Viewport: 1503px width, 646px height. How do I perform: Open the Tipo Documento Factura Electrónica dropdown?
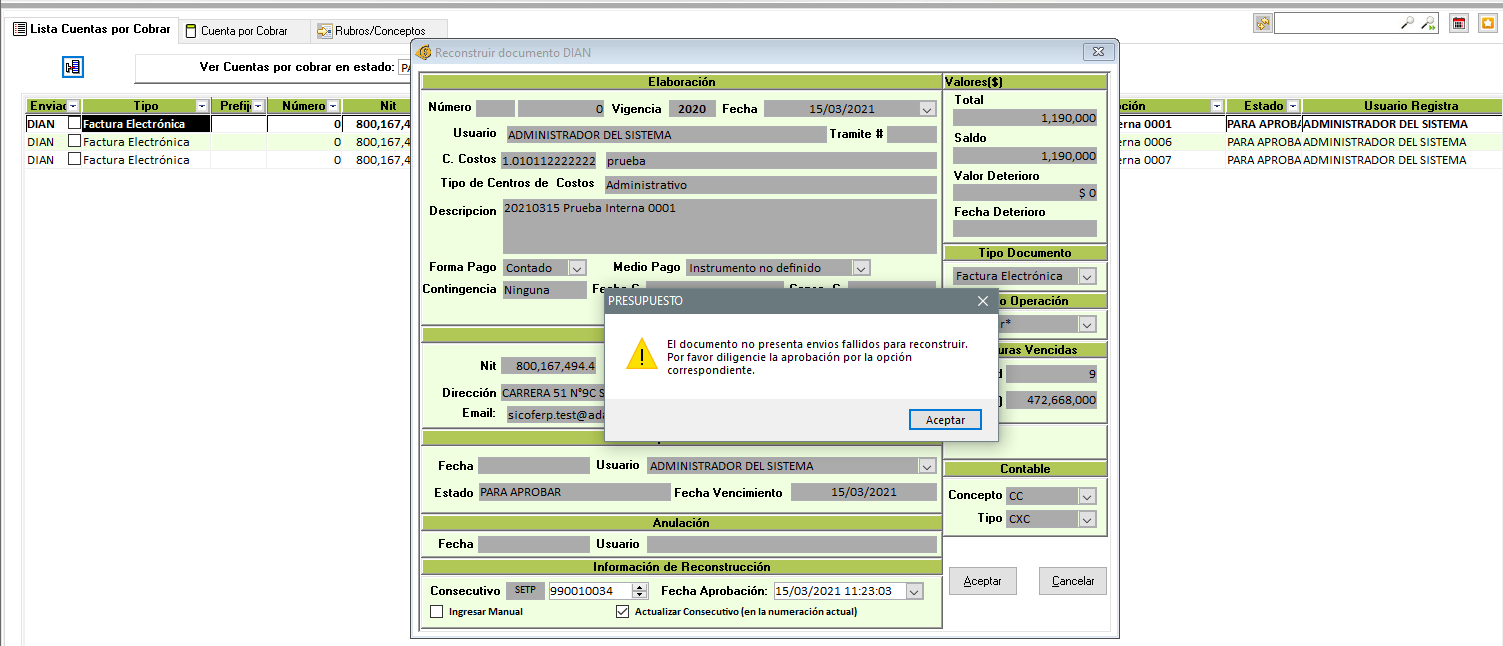[x=1086, y=276]
